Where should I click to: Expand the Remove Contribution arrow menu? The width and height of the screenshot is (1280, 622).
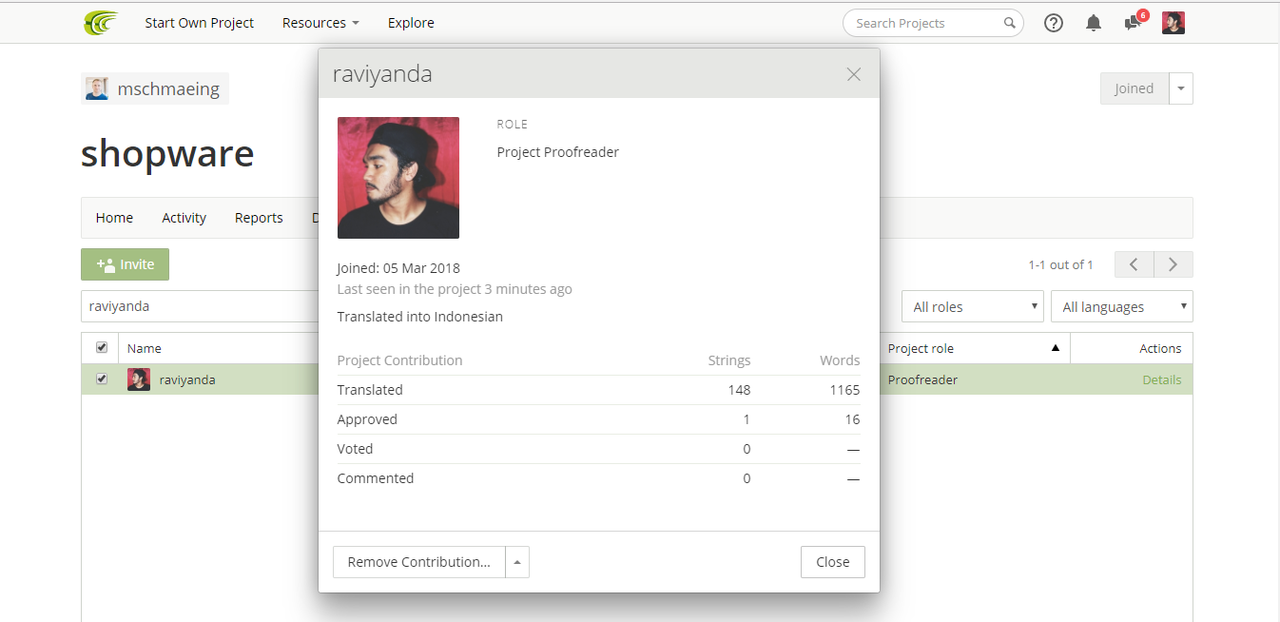click(x=517, y=562)
